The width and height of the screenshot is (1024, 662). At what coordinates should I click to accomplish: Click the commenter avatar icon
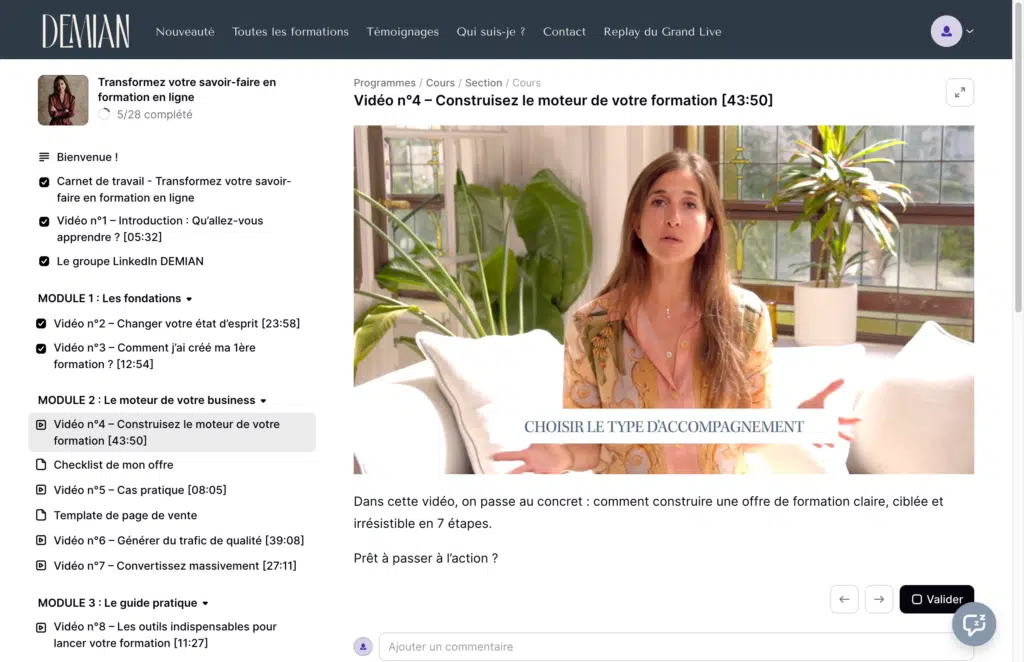click(363, 646)
